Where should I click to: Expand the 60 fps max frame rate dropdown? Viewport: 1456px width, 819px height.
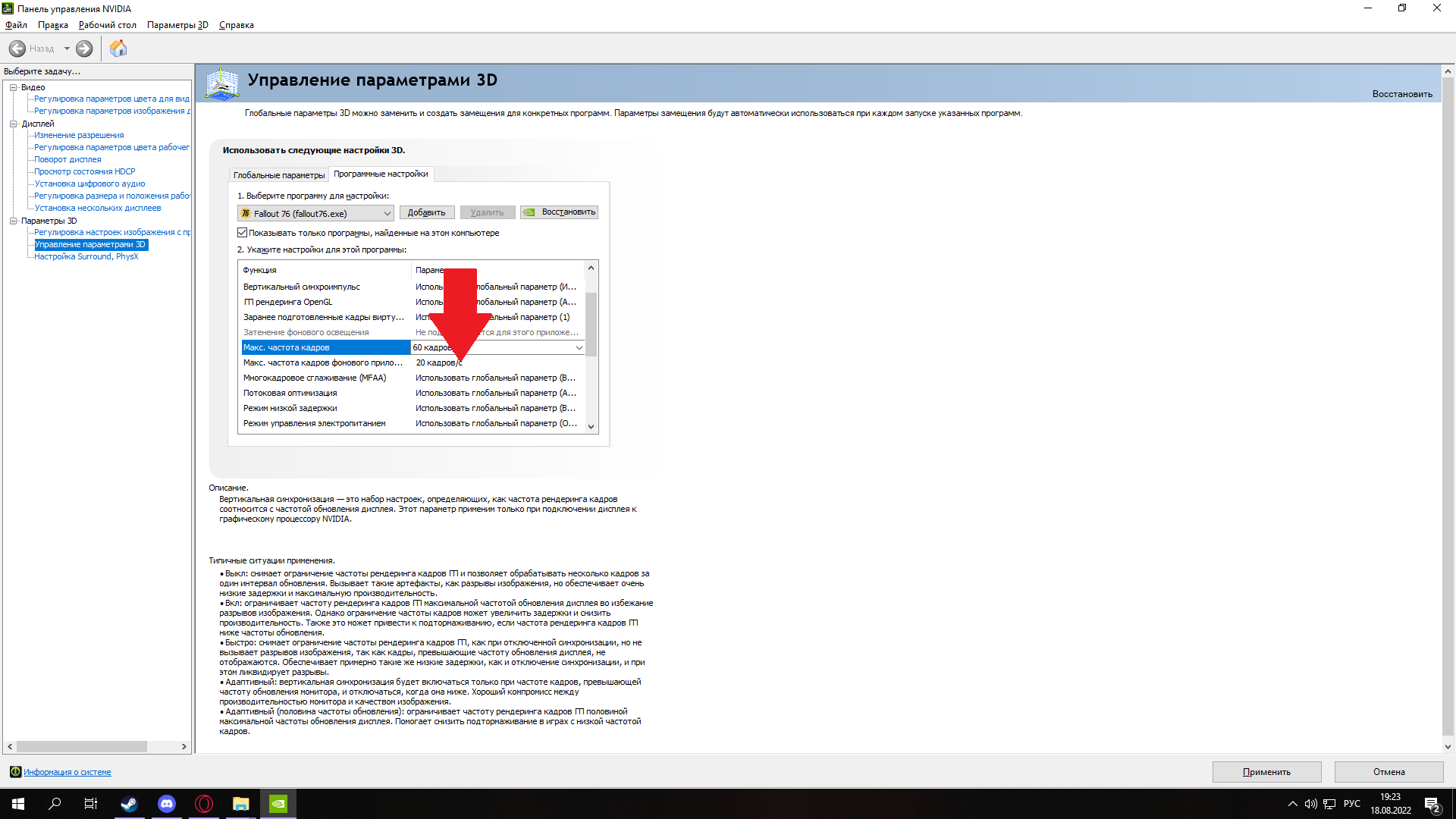[579, 348]
